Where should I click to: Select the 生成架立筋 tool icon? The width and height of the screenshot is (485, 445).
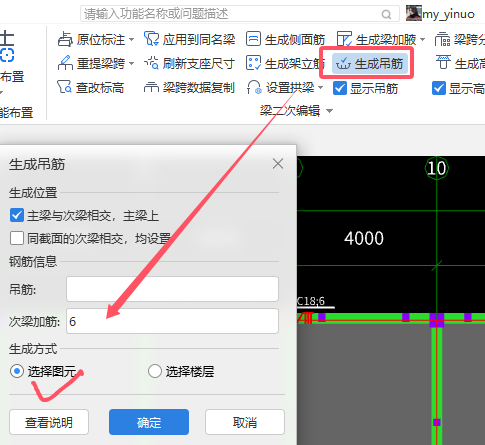click(x=253, y=63)
